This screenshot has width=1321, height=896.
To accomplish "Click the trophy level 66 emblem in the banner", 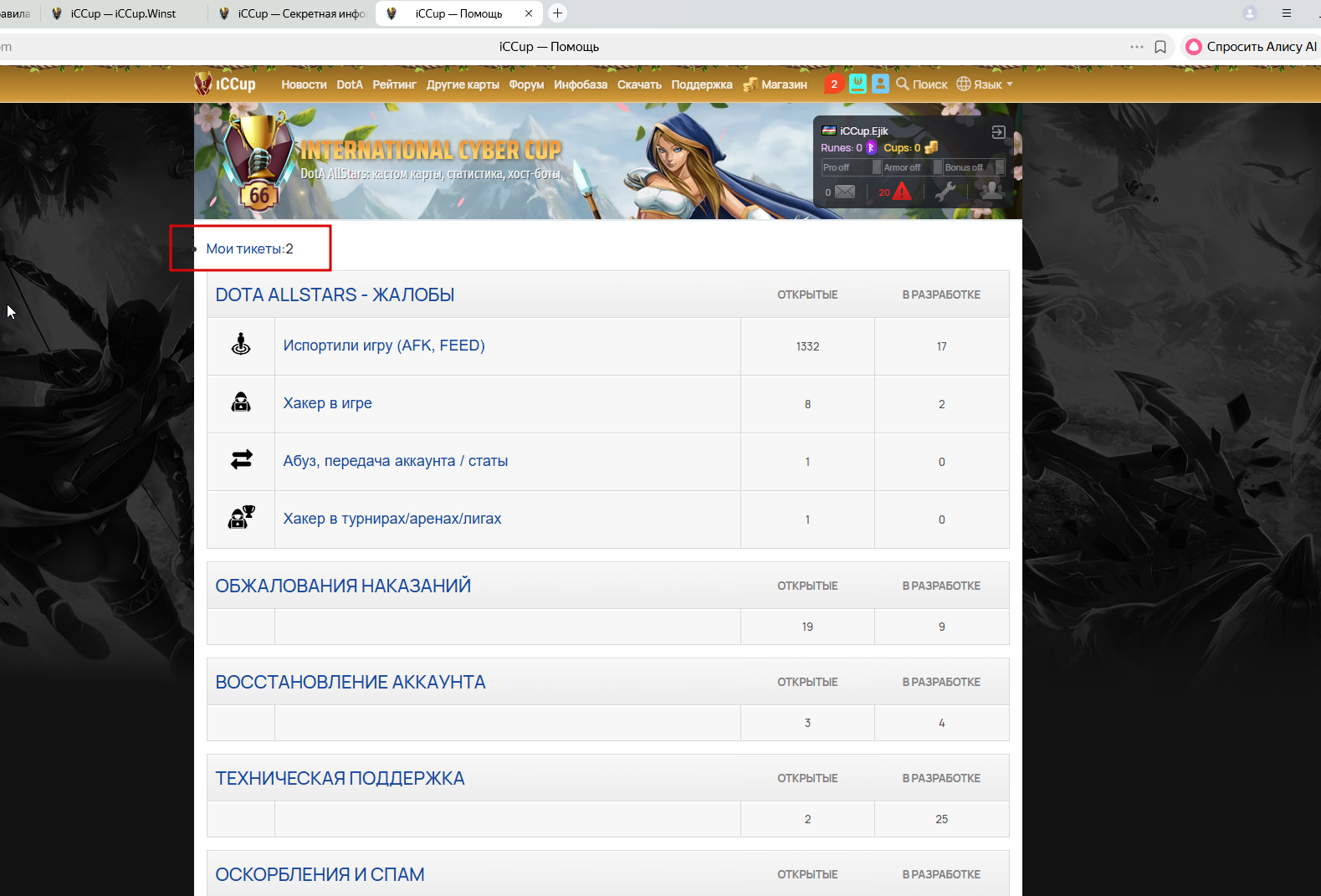I will (259, 161).
